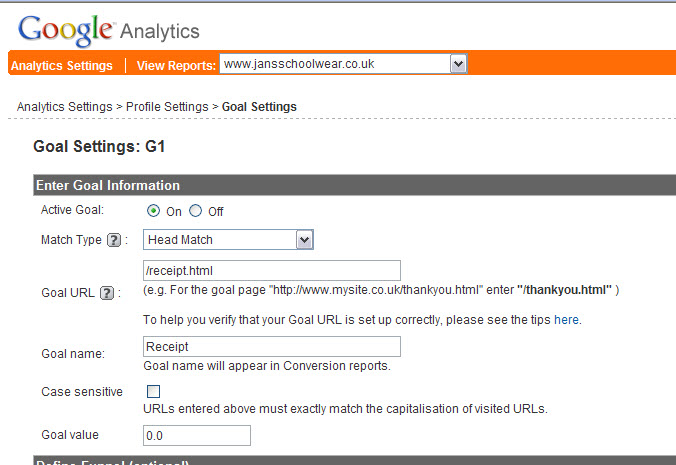Set Active Goal to On

(x=154, y=211)
